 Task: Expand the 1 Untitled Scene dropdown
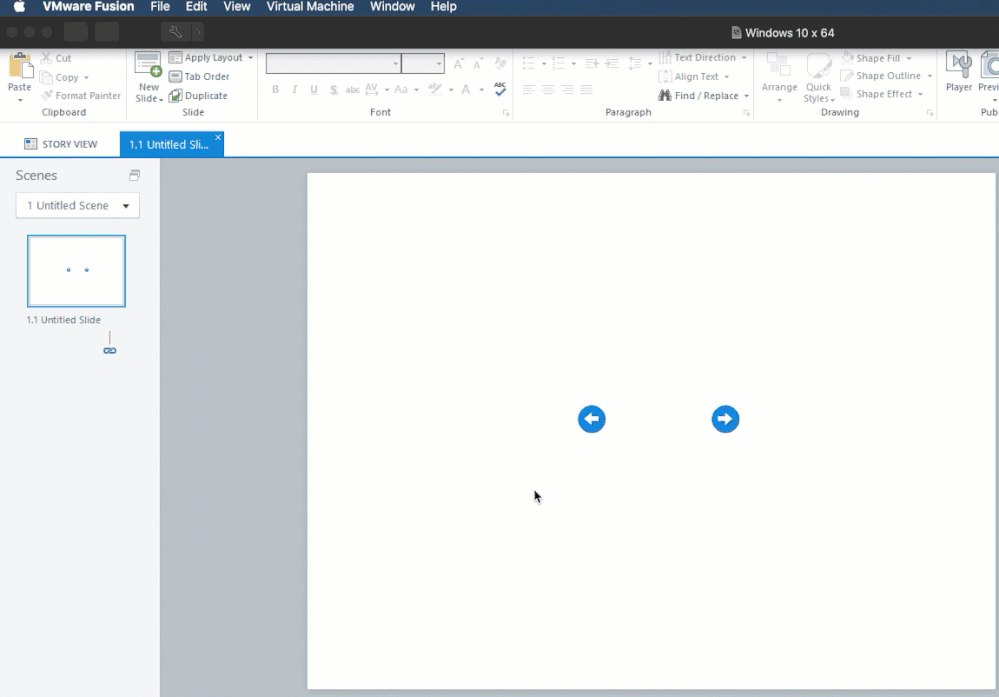coord(78,206)
